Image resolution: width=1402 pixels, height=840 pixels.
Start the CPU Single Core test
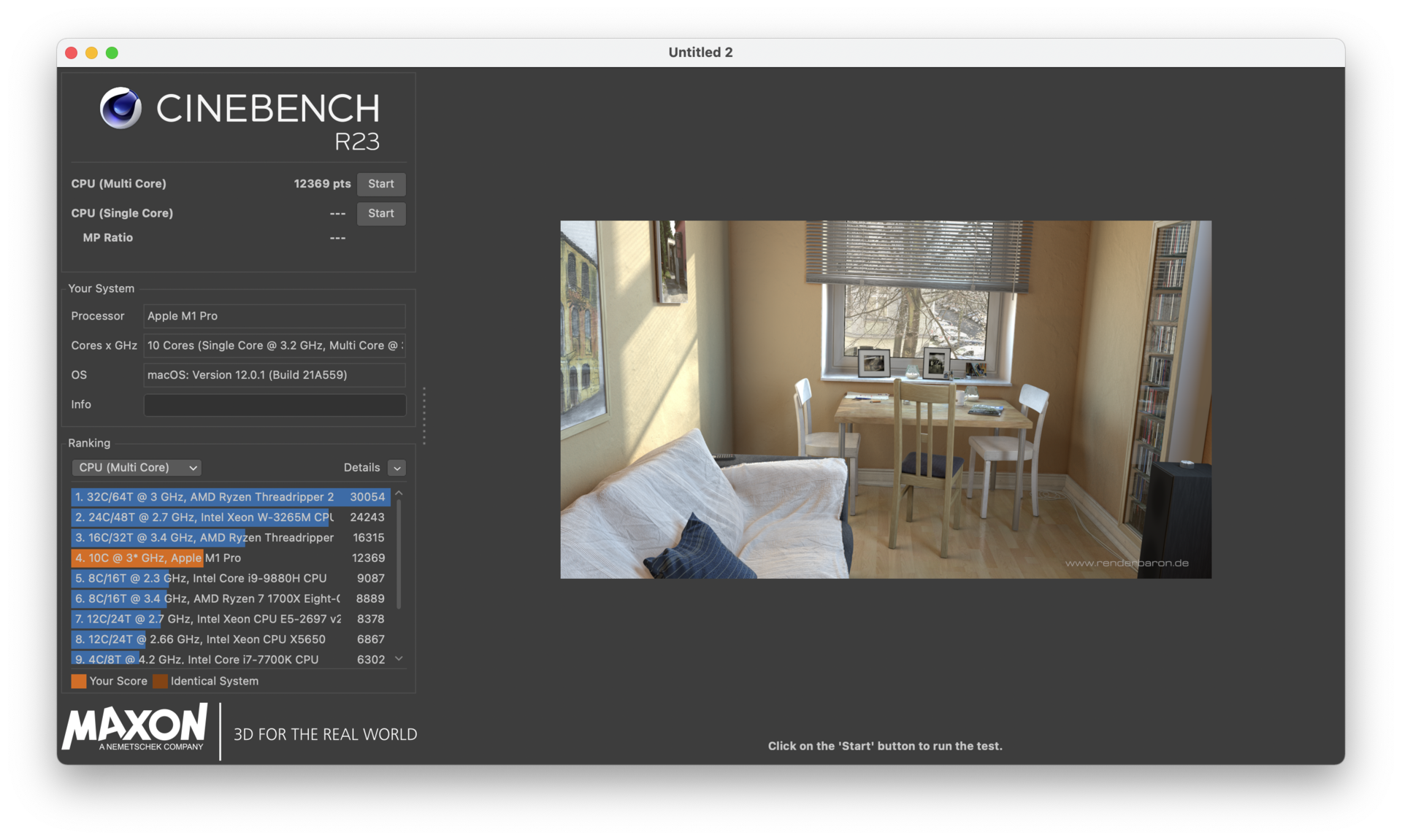tap(380, 213)
